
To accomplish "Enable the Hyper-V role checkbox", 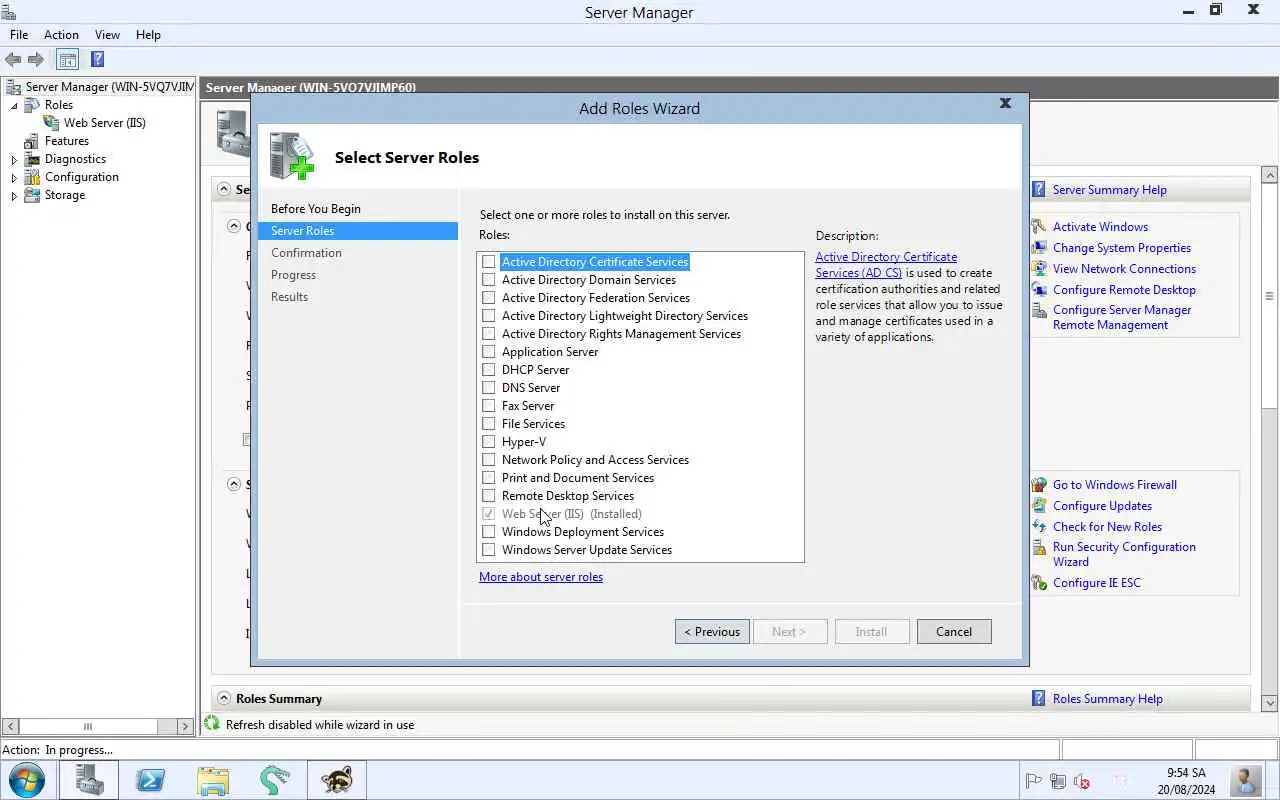I will pyautogui.click(x=489, y=442).
